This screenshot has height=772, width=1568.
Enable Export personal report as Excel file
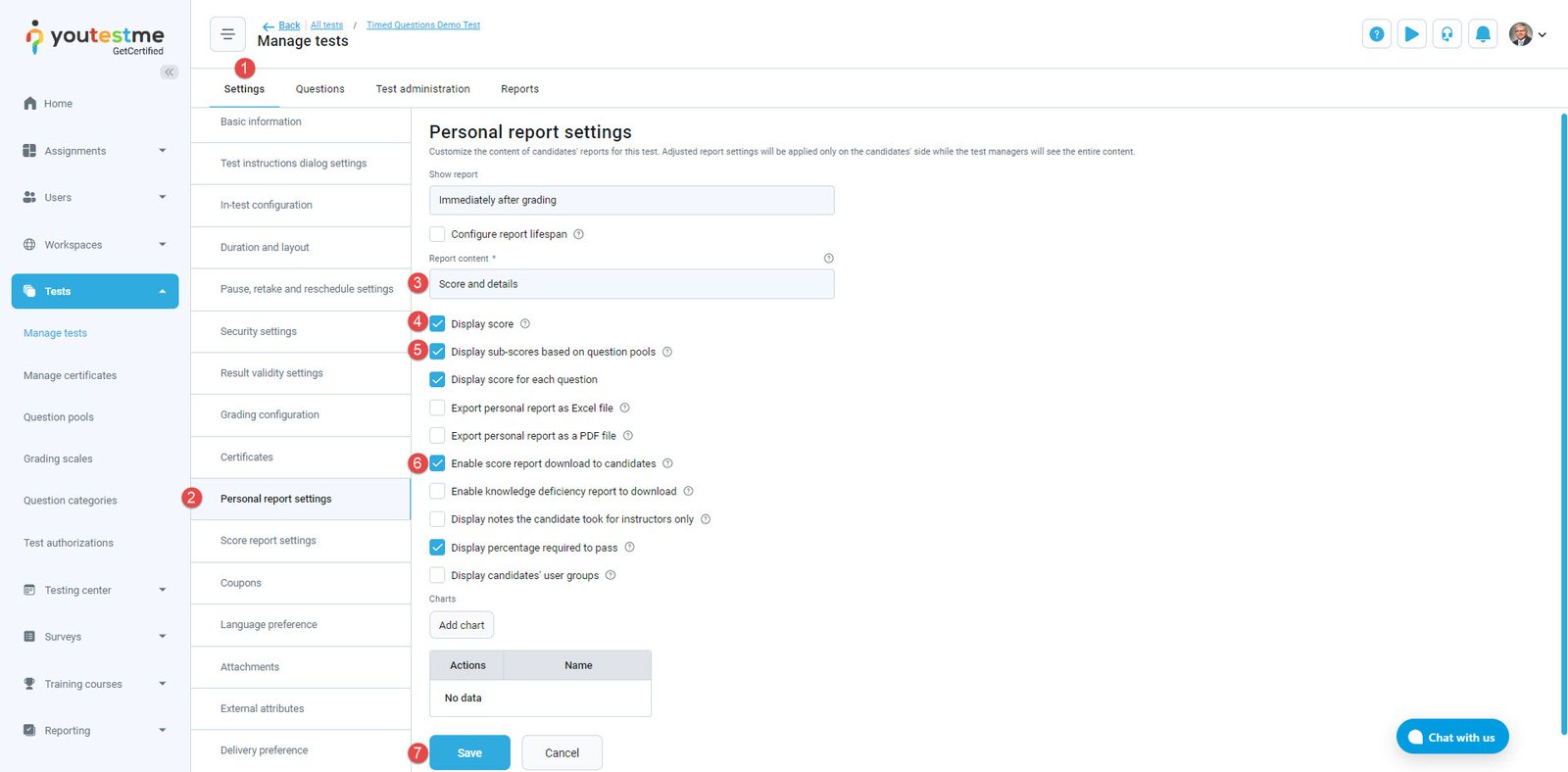click(x=437, y=408)
